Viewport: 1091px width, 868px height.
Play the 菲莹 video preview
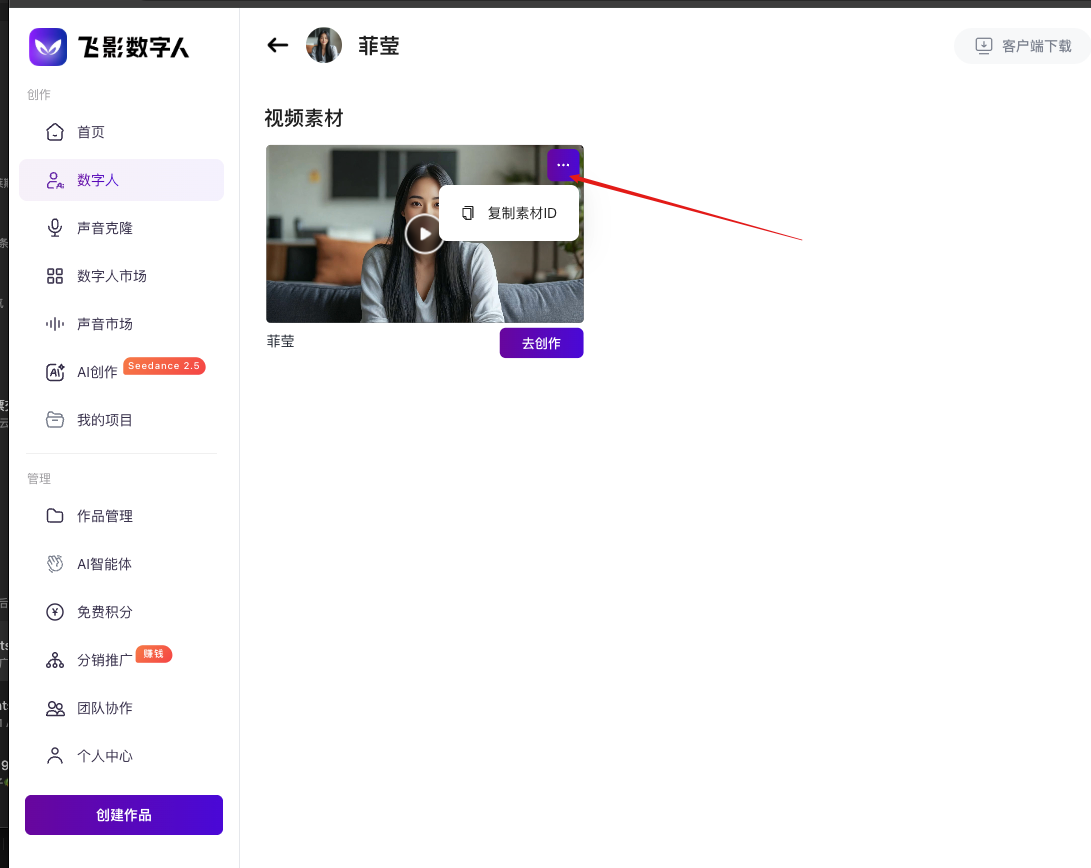coord(424,234)
